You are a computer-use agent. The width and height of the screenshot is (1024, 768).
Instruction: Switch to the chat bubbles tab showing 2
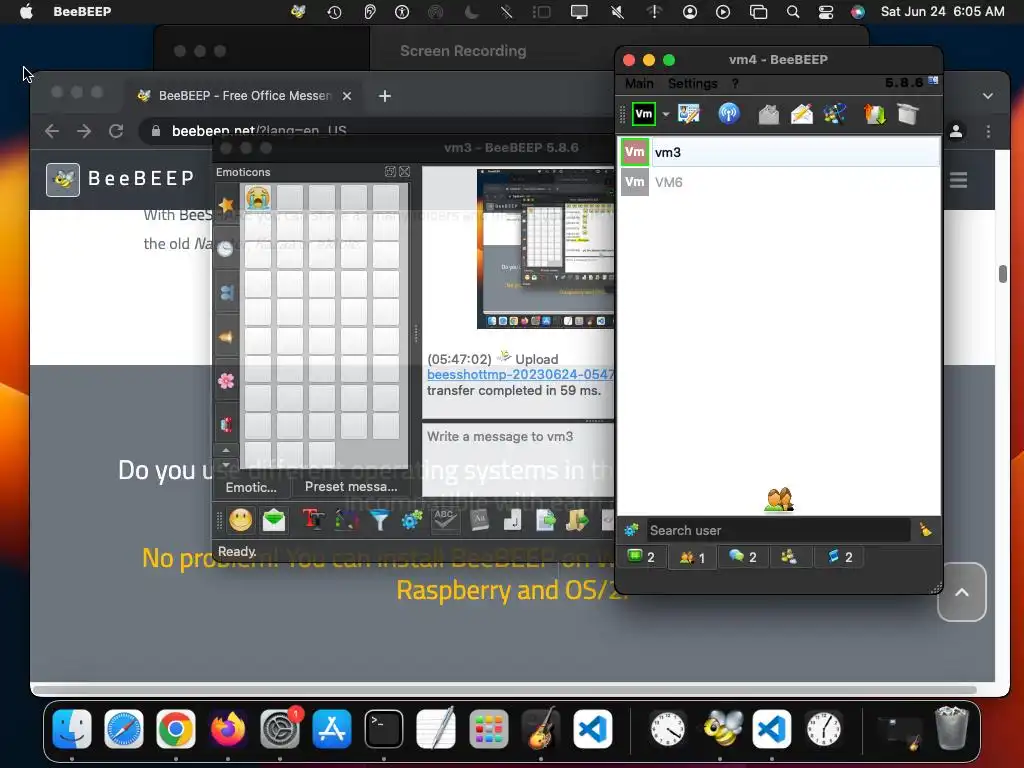[743, 557]
